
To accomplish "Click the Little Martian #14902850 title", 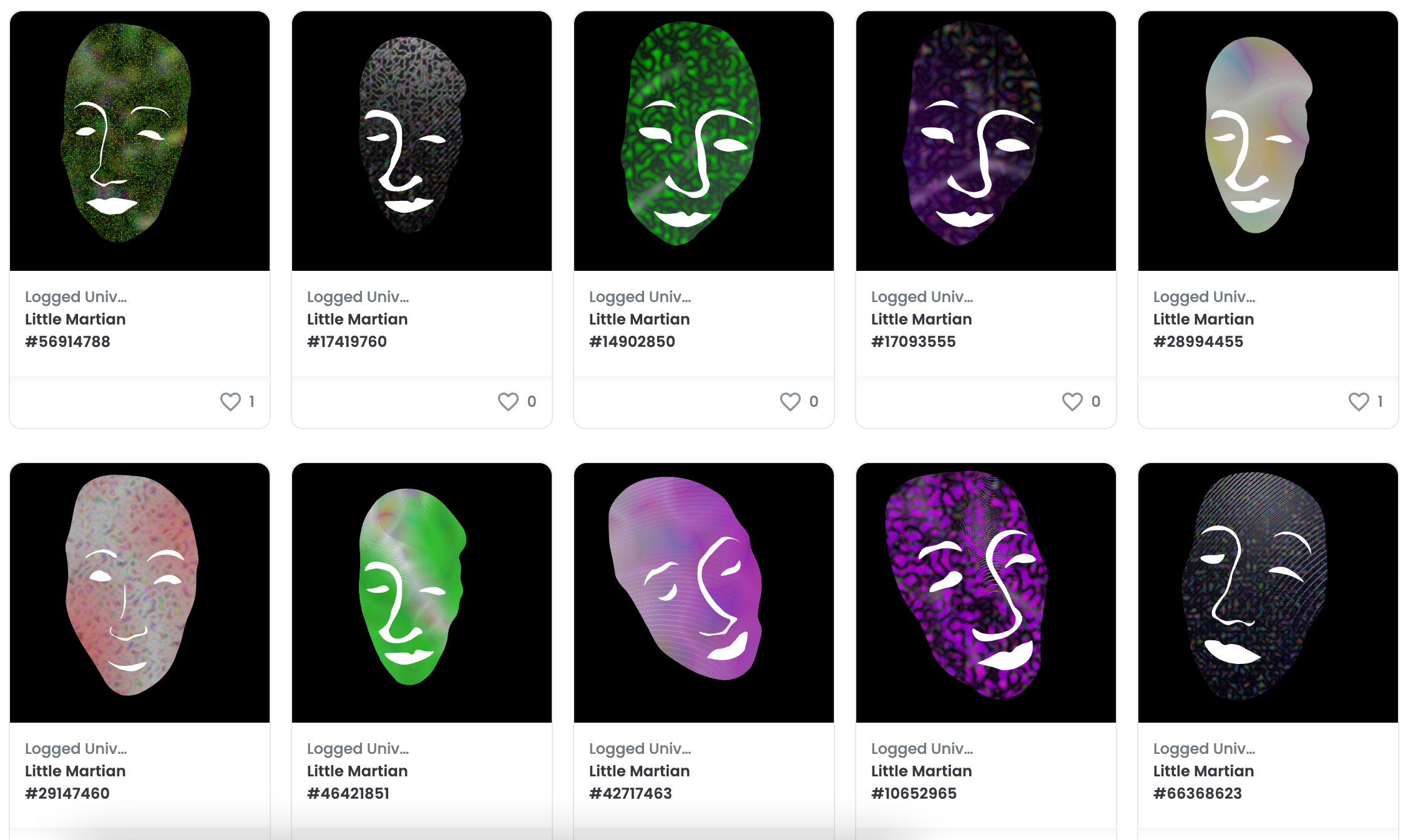I will 640,330.
